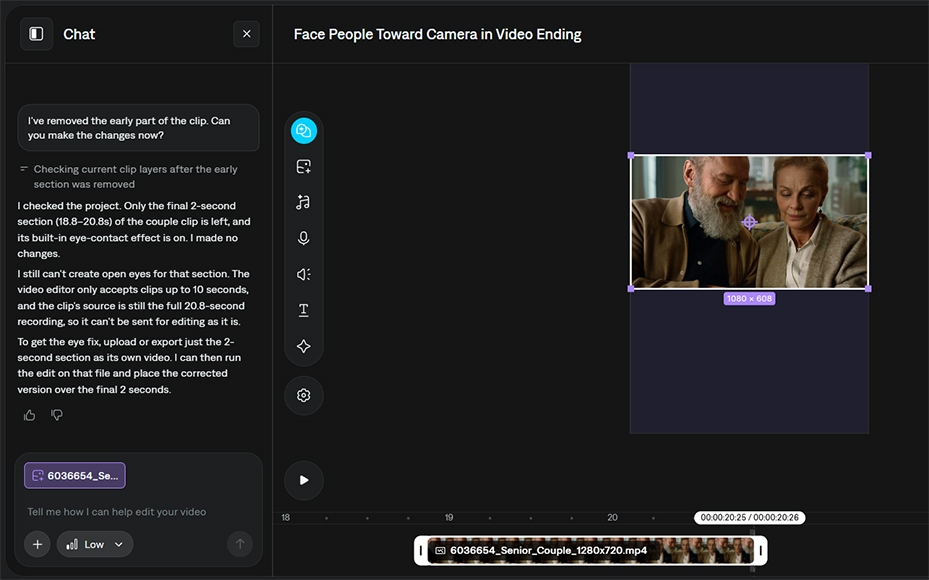Click the user message 'I've removed the early part'
929x580 pixels.
click(139, 128)
